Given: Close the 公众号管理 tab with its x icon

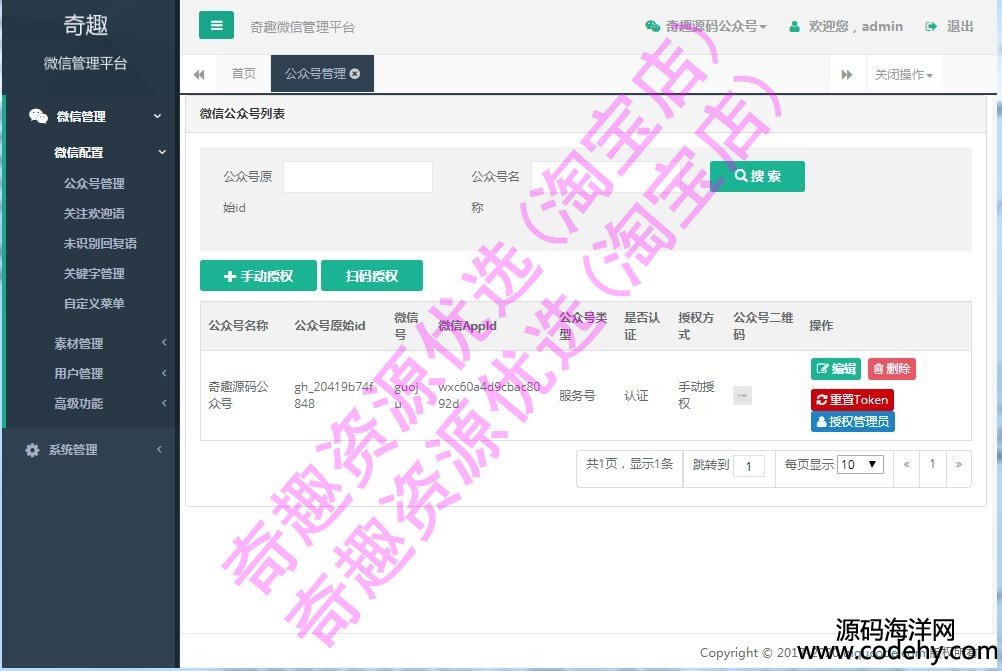Looking at the screenshot, I should (355, 73).
